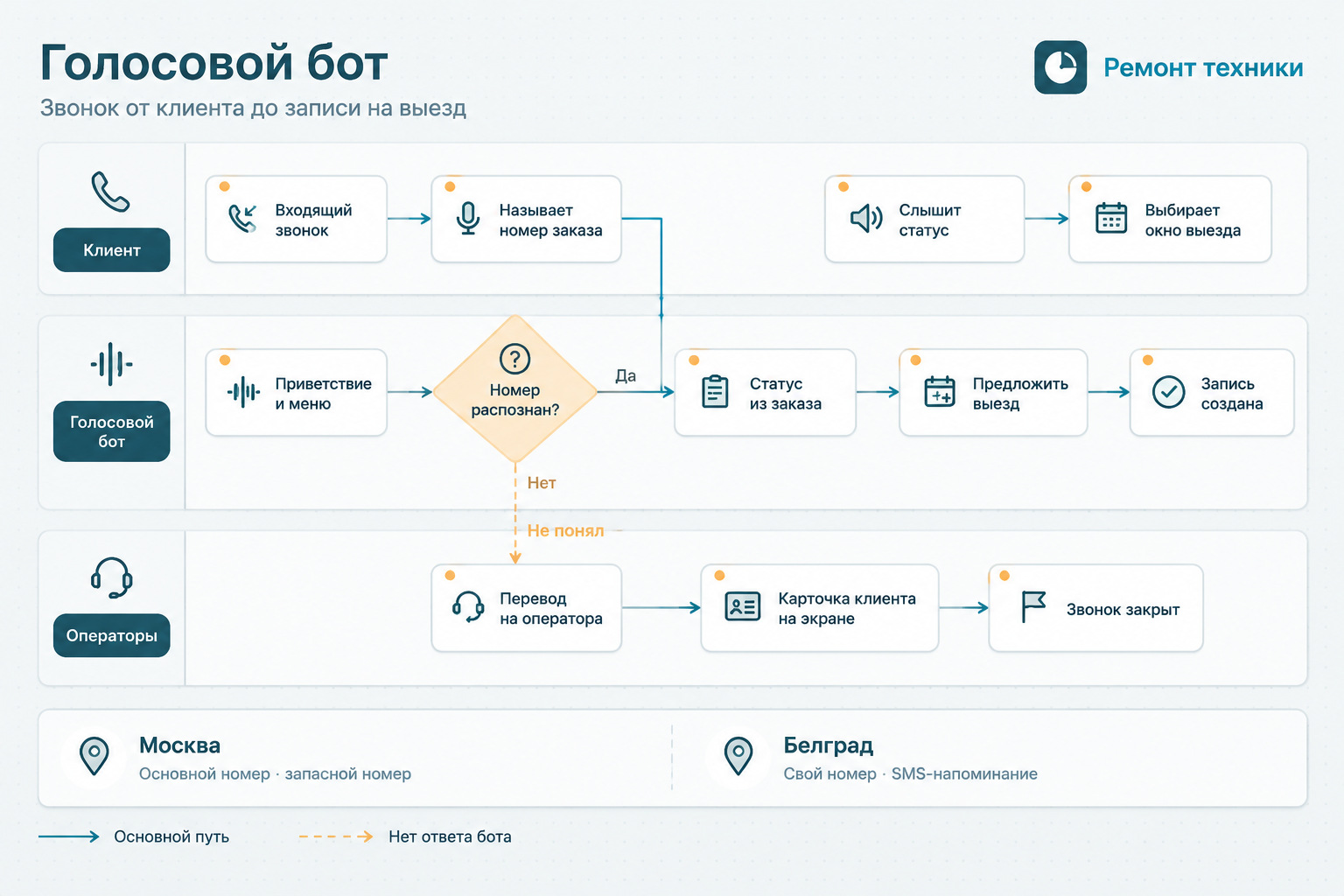The height and width of the screenshot is (896, 1344).
Task: Click the Москва location pin icon
Action: (x=94, y=756)
